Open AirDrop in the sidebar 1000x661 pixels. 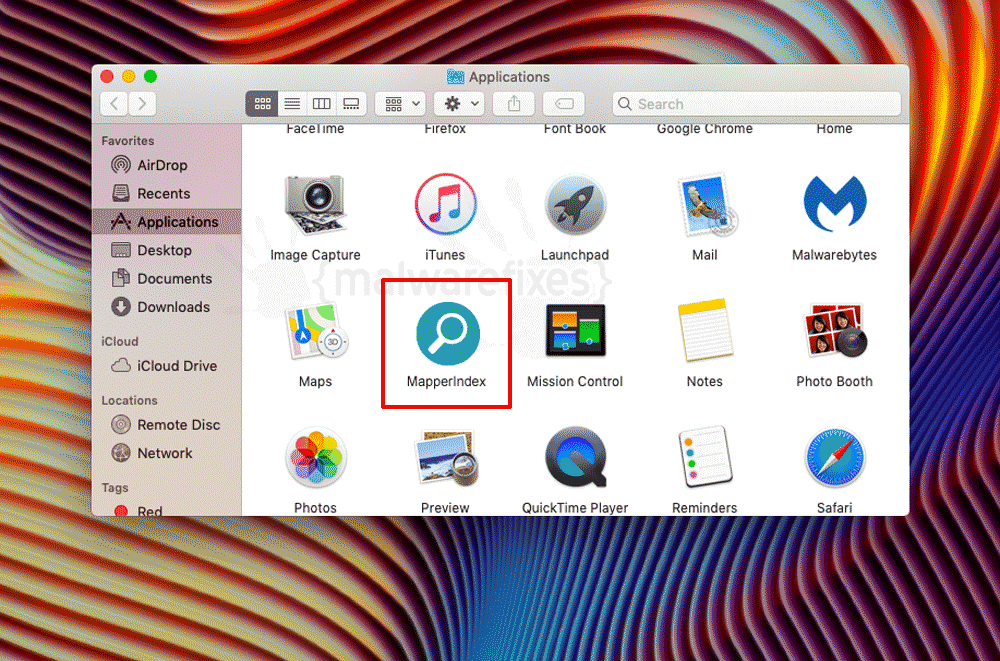[166, 165]
